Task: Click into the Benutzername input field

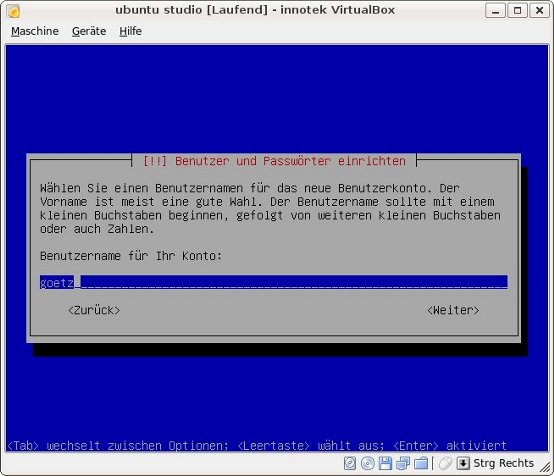Action: (x=273, y=282)
